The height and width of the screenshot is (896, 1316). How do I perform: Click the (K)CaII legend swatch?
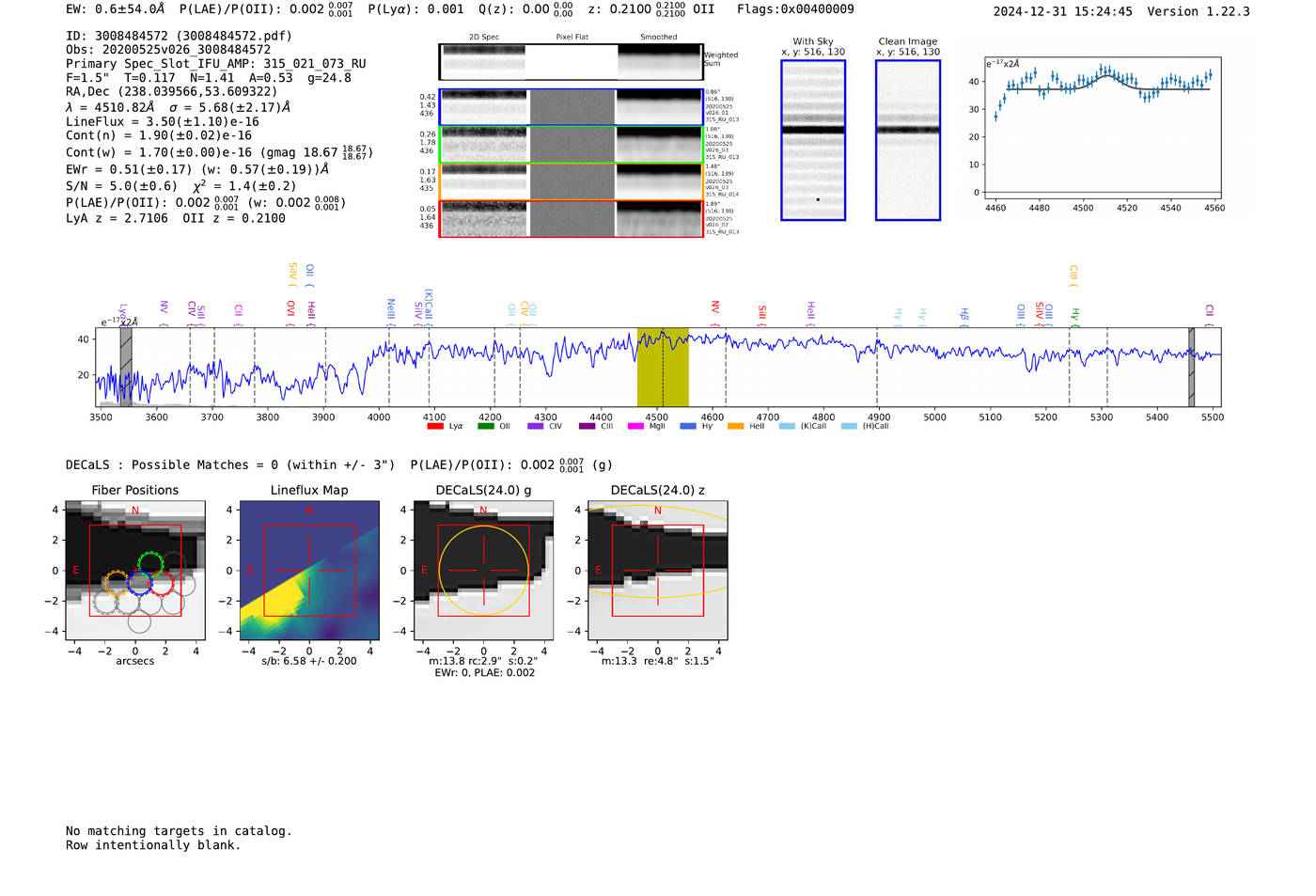(x=787, y=426)
